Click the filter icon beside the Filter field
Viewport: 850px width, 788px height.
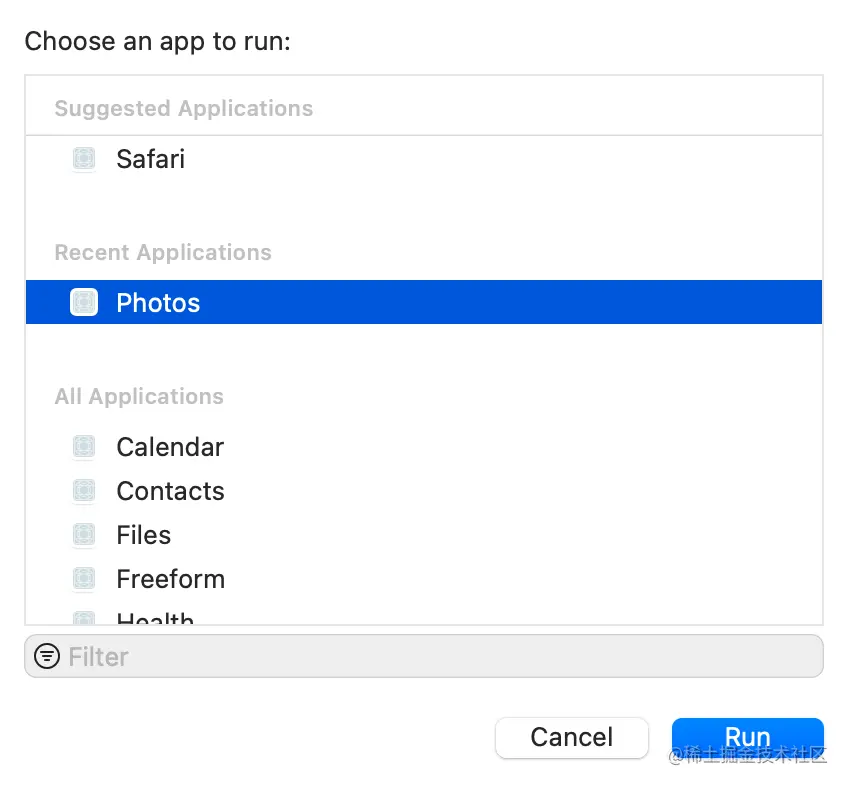tap(47, 656)
